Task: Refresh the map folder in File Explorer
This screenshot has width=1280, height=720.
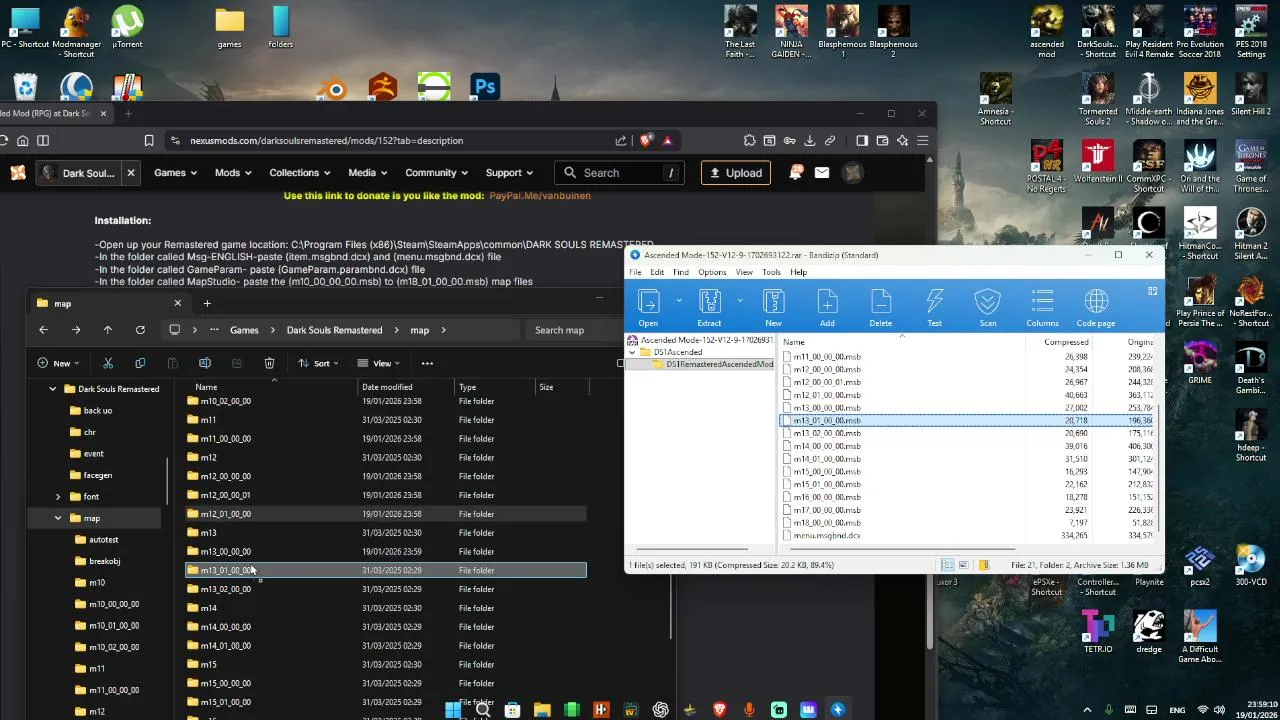Action: click(x=140, y=330)
